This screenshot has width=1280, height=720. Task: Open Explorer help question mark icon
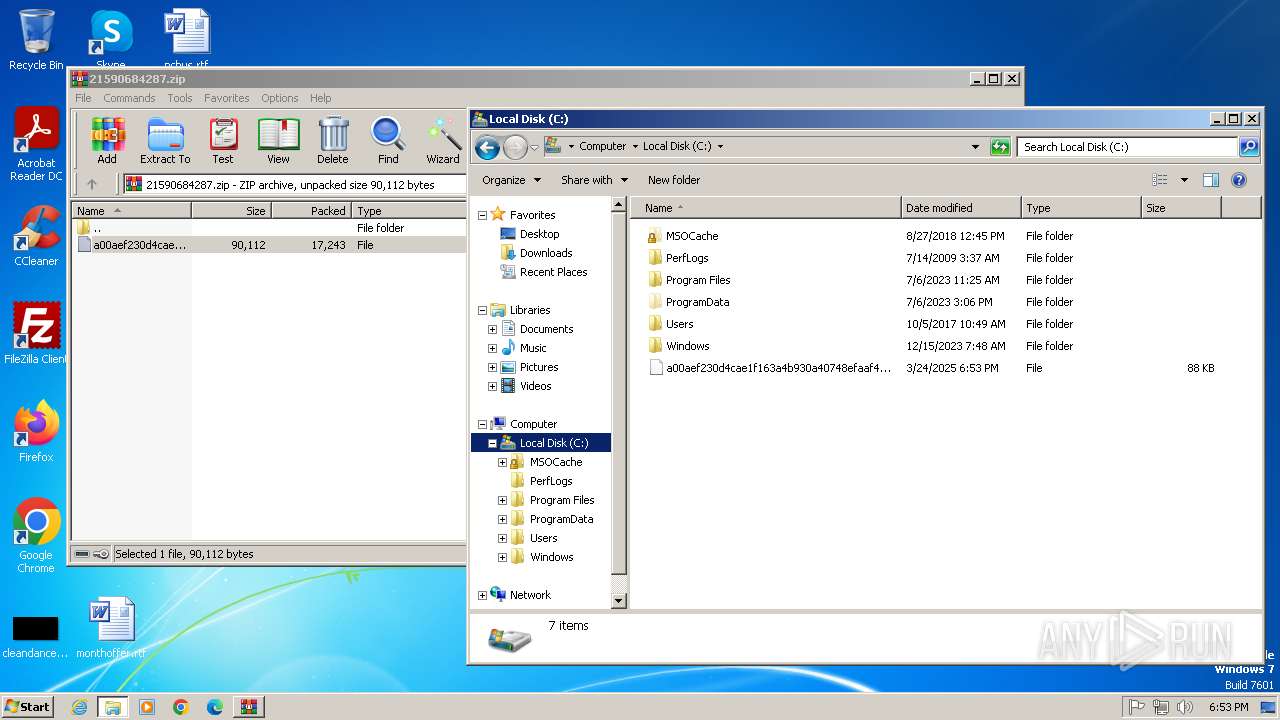click(x=1239, y=180)
